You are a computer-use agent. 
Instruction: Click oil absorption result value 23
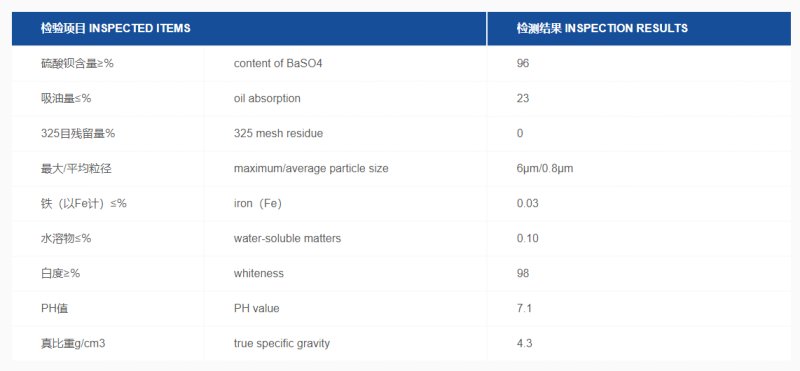(x=522, y=98)
